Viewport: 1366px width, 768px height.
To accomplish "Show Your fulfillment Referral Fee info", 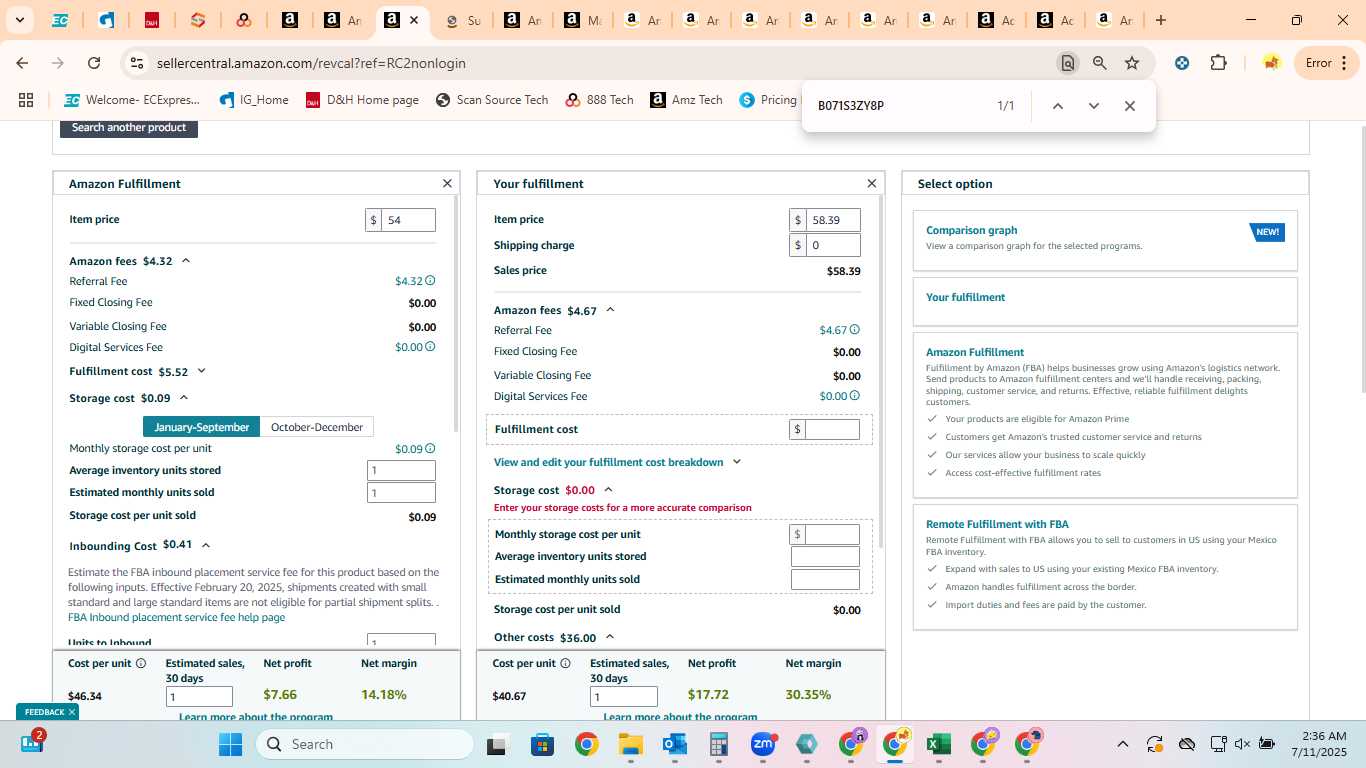I will (x=854, y=330).
